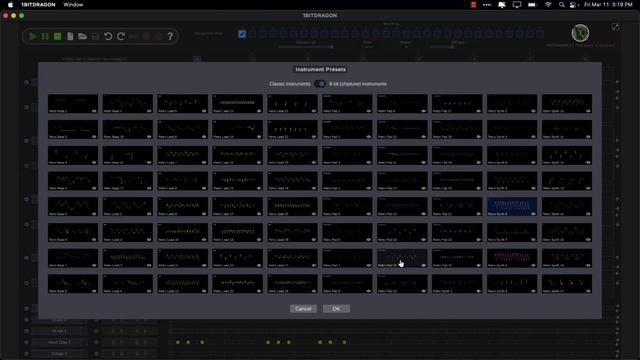
Task: Click the preview eye icon on Retro Synth 17
Action: tap(588, 291)
